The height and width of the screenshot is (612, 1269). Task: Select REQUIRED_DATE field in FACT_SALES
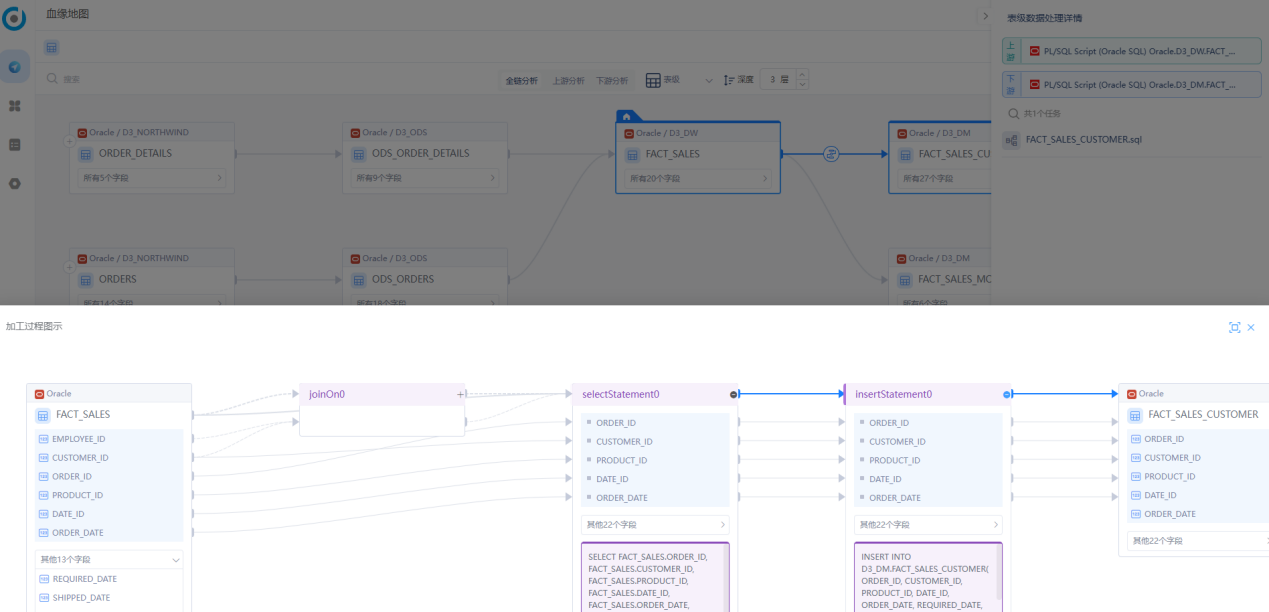(x=109, y=579)
